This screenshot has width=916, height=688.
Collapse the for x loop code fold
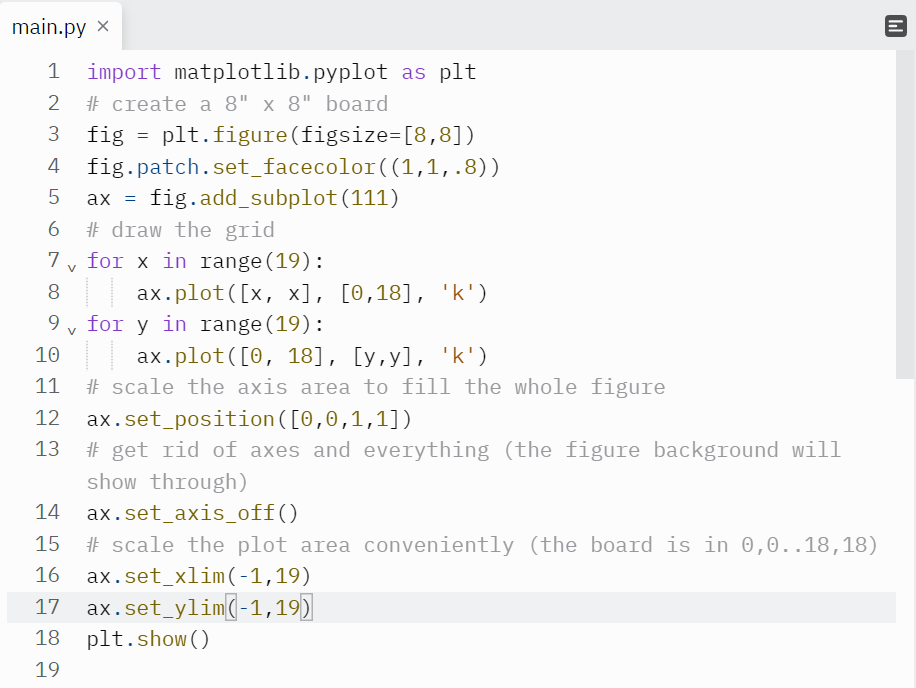click(x=71, y=265)
